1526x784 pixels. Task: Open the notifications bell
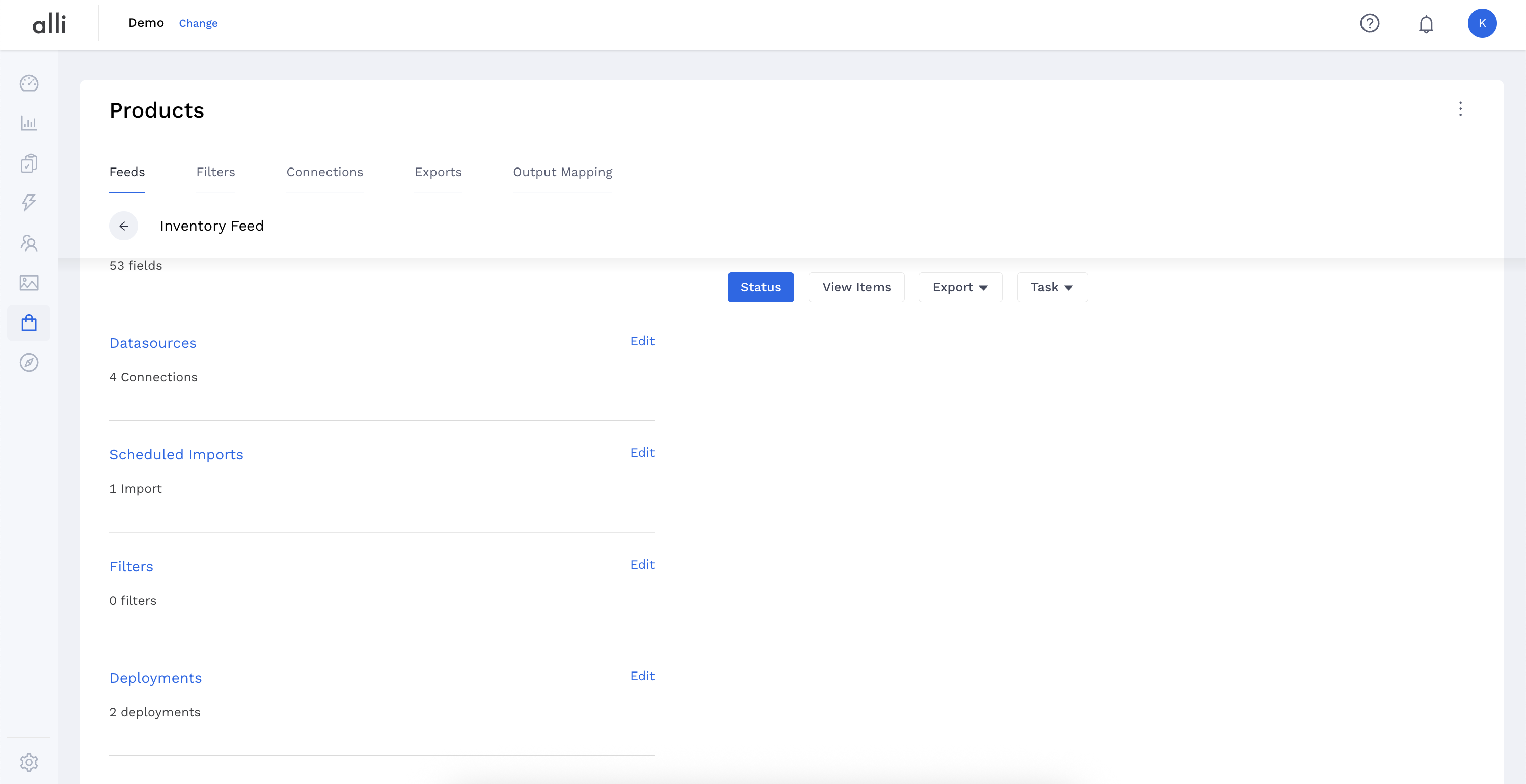point(1425,24)
